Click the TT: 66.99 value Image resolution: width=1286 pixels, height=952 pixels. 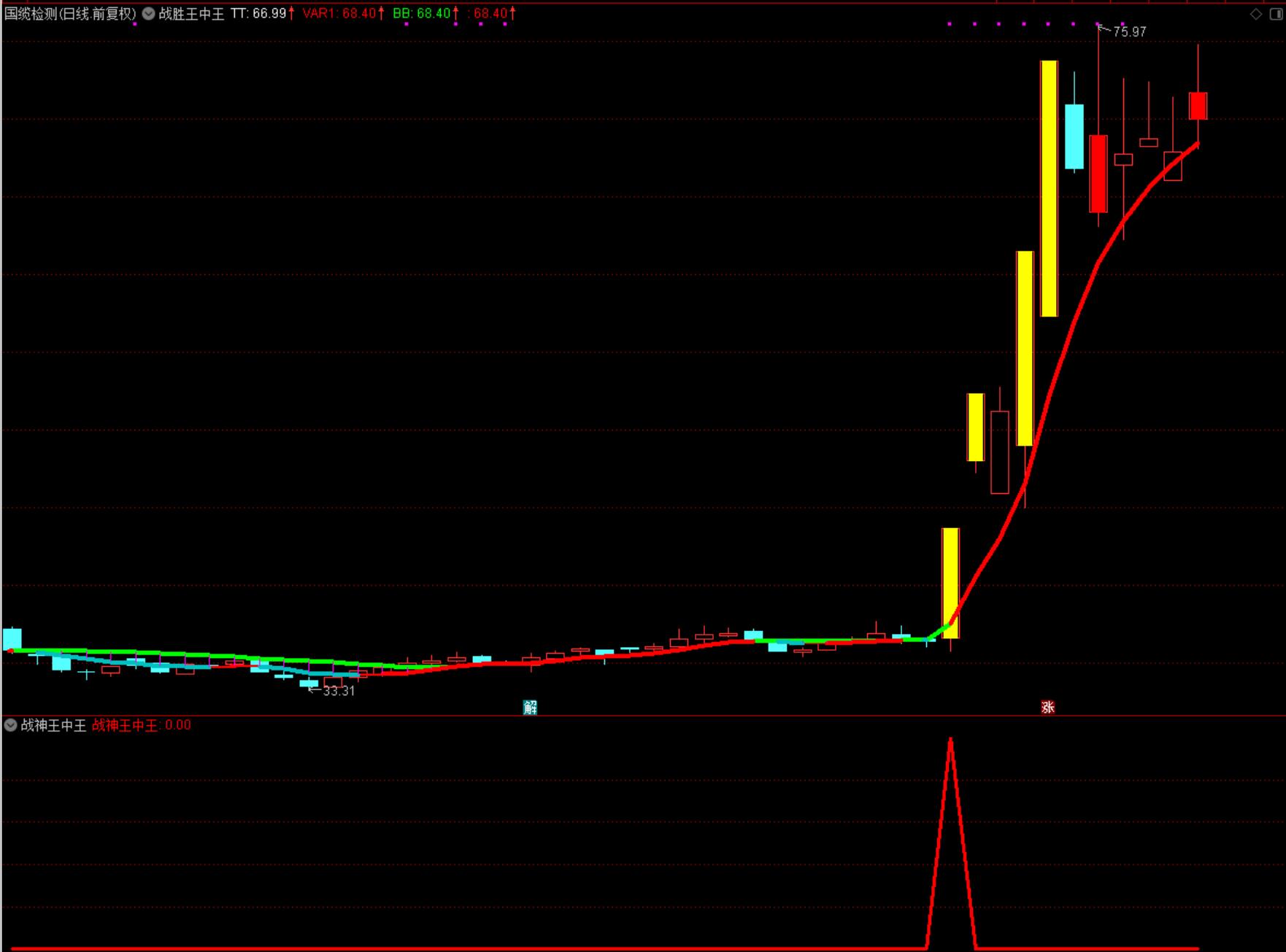pyautogui.click(x=258, y=13)
